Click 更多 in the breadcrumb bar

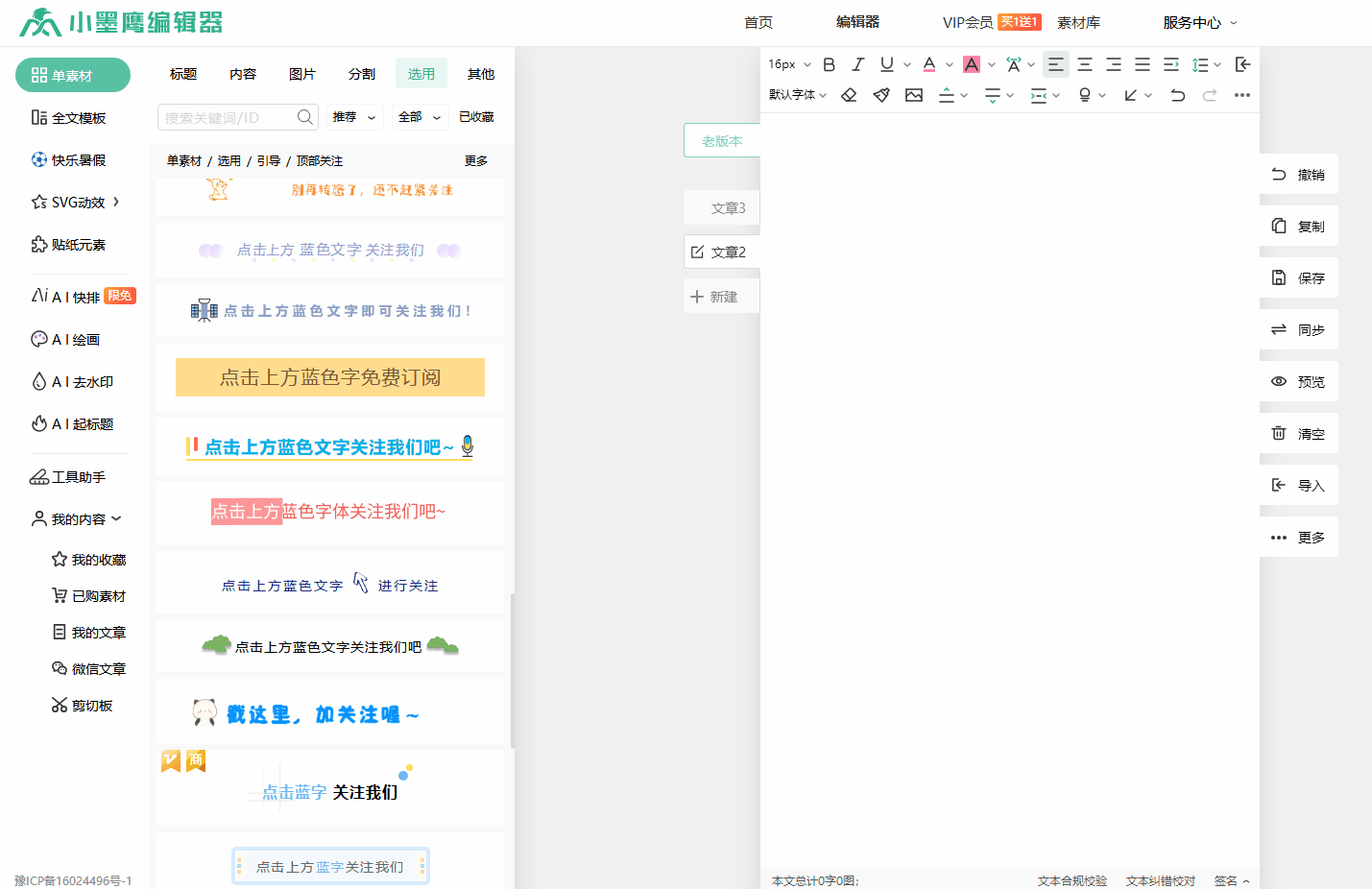point(476,161)
